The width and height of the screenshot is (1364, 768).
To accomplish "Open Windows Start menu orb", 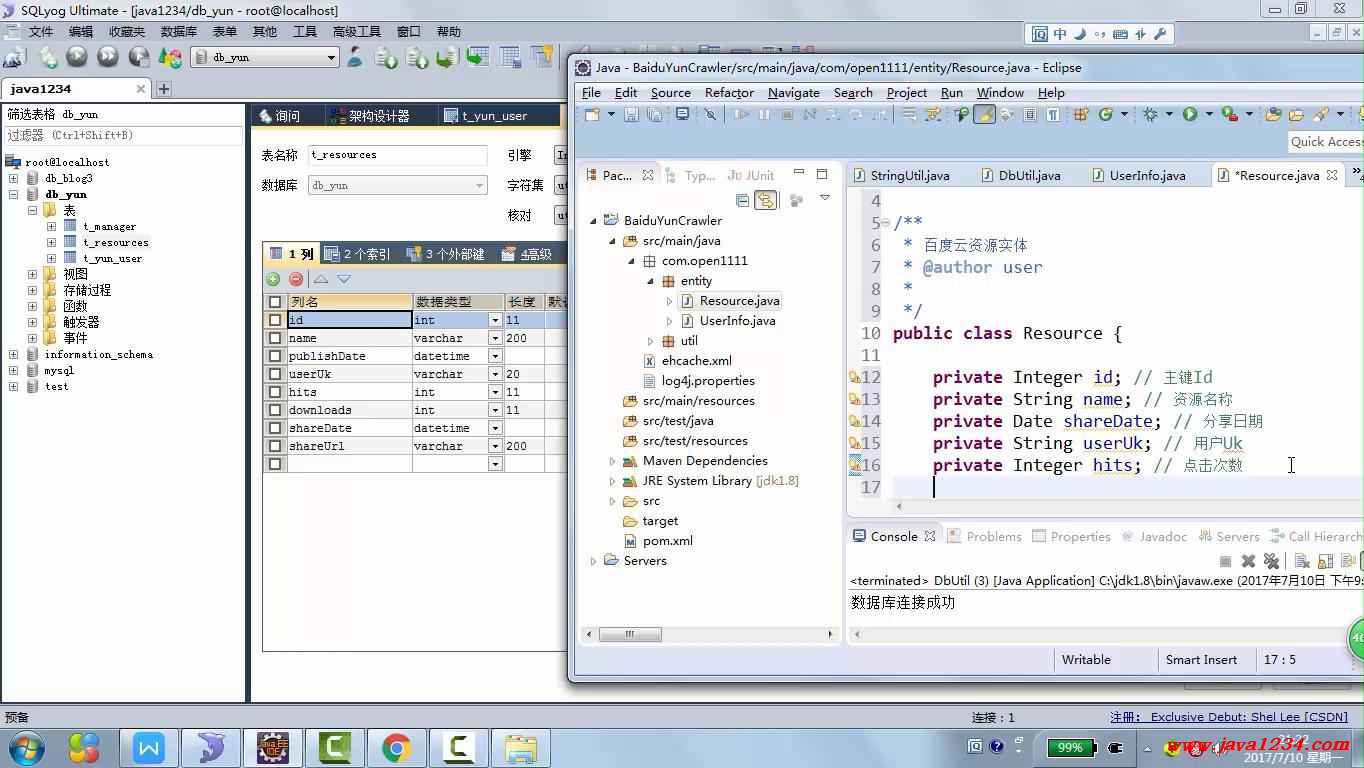I will click(26, 748).
